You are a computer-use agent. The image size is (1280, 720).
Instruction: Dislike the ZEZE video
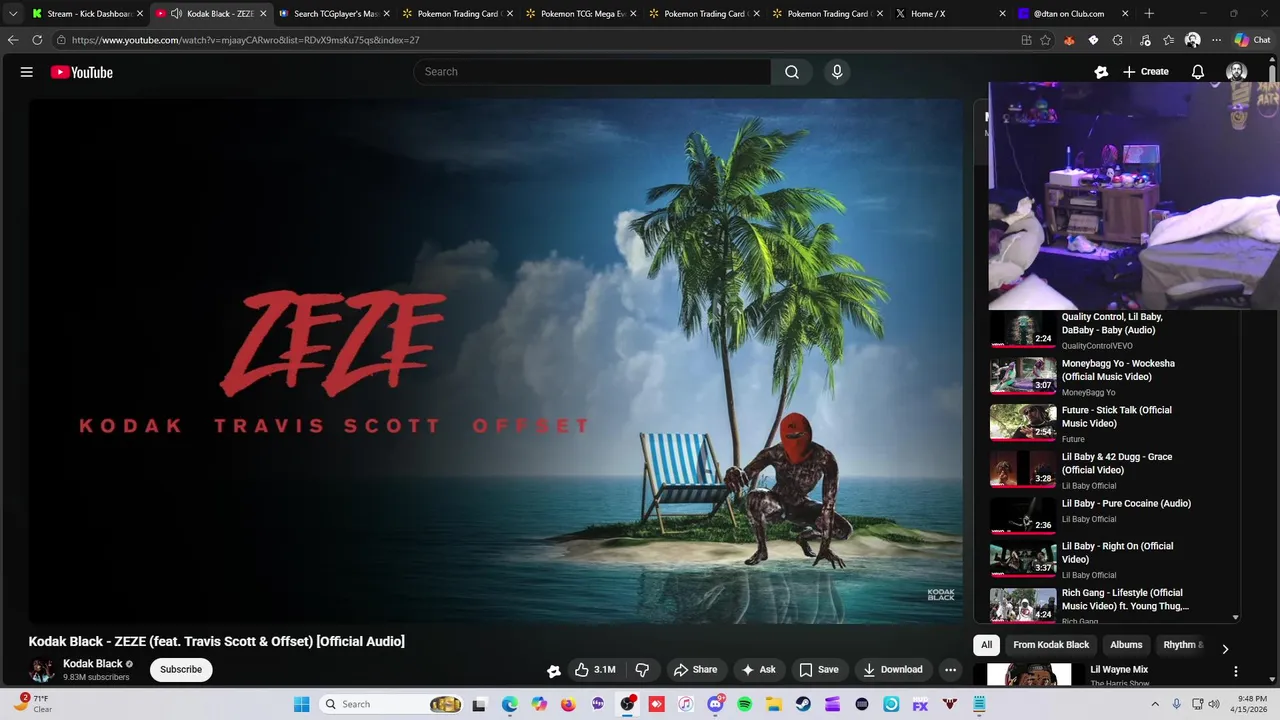(x=642, y=670)
